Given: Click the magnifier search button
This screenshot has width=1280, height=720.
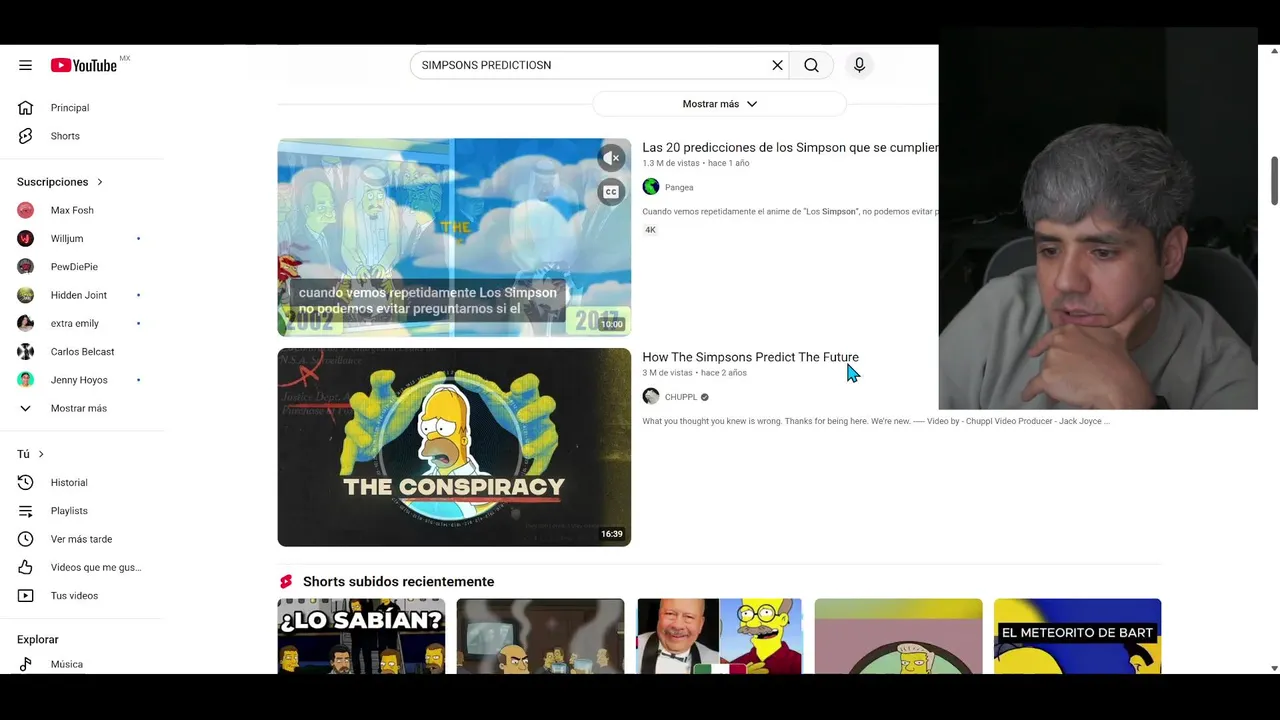Looking at the screenshot, I should (811, 65).
